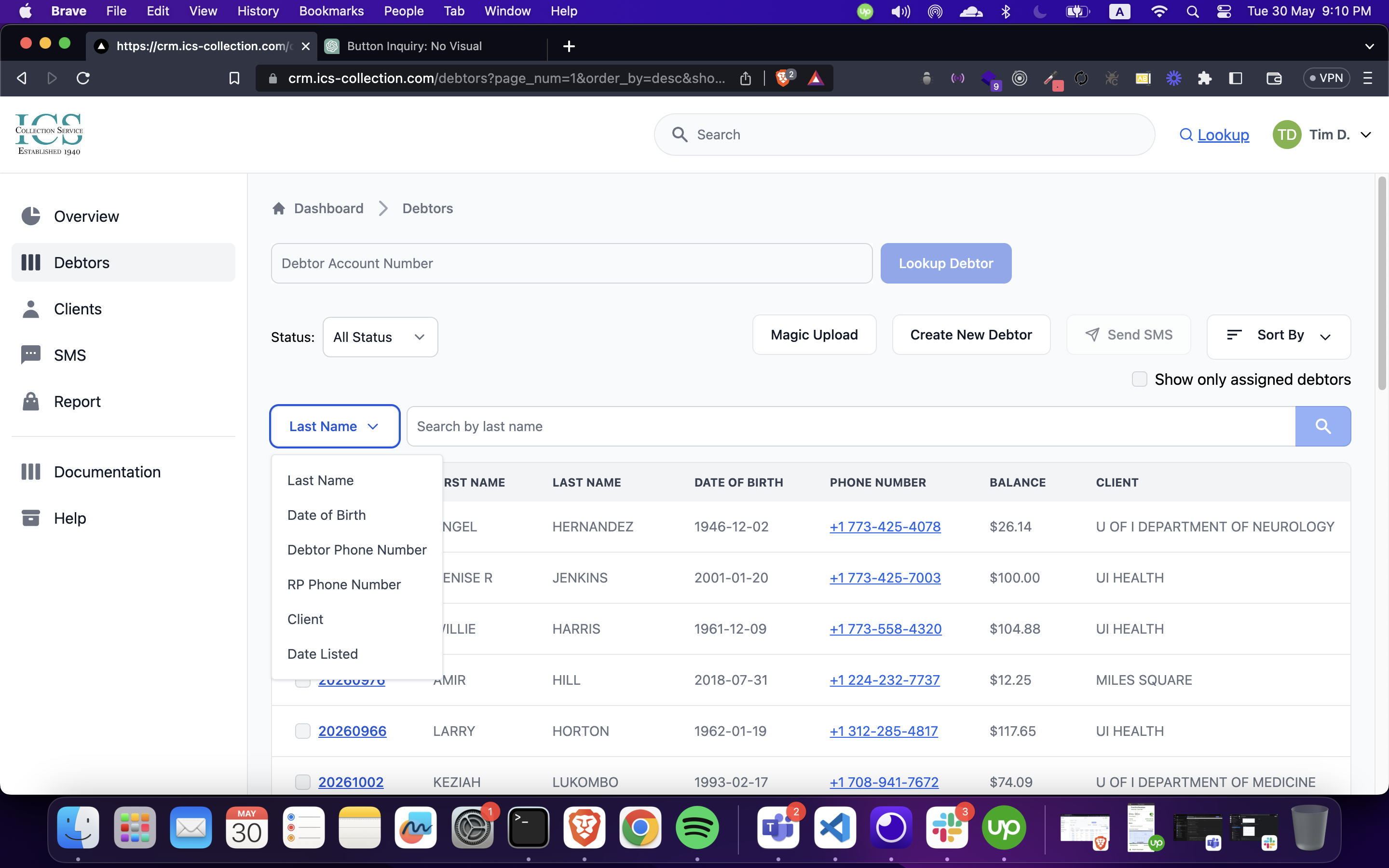This screenshot has height=868, width=1389.
Task: Reload the page using the refresh icon
Action: tap(83, 78)
